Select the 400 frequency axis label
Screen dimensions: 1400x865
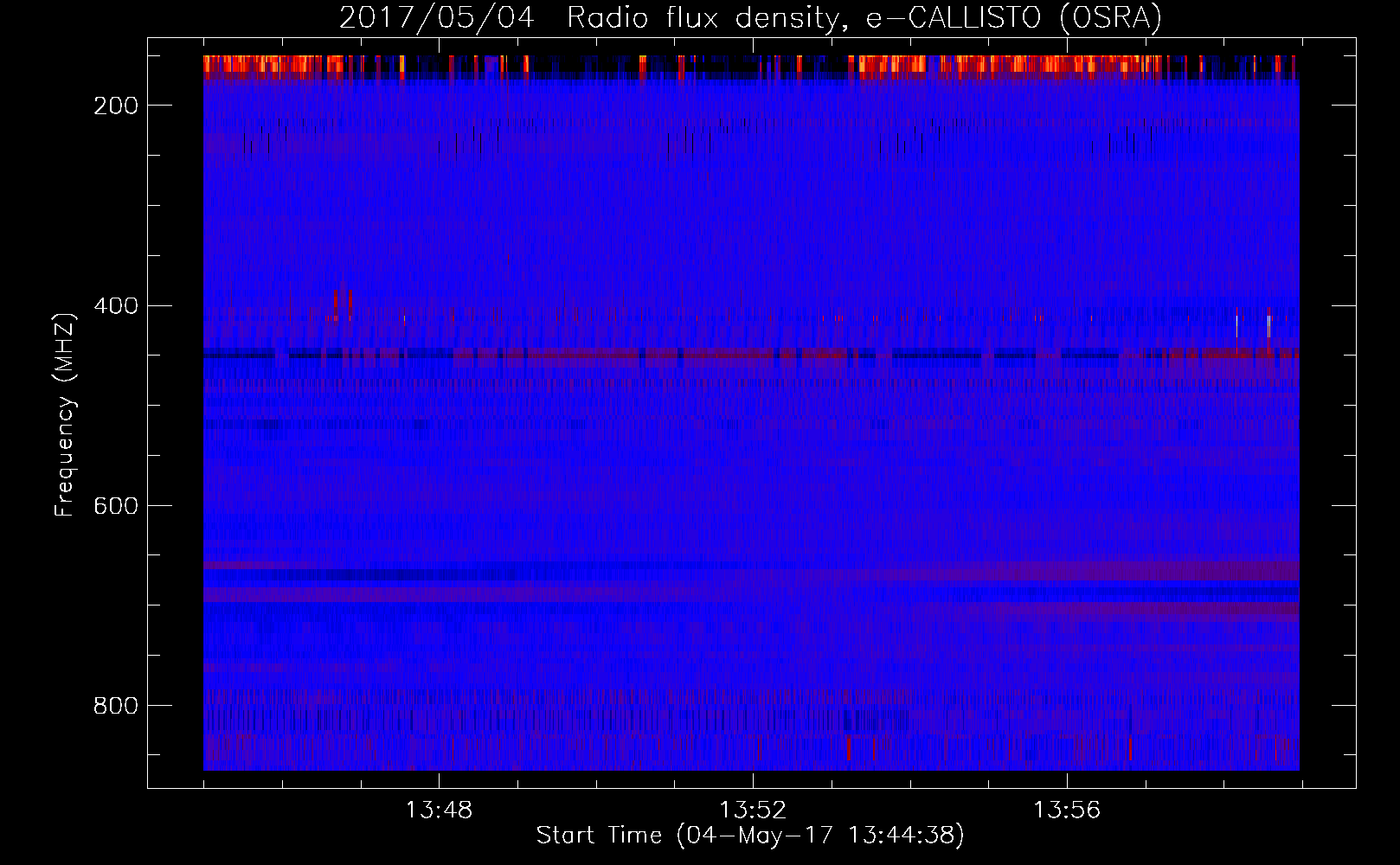point(116,306)
